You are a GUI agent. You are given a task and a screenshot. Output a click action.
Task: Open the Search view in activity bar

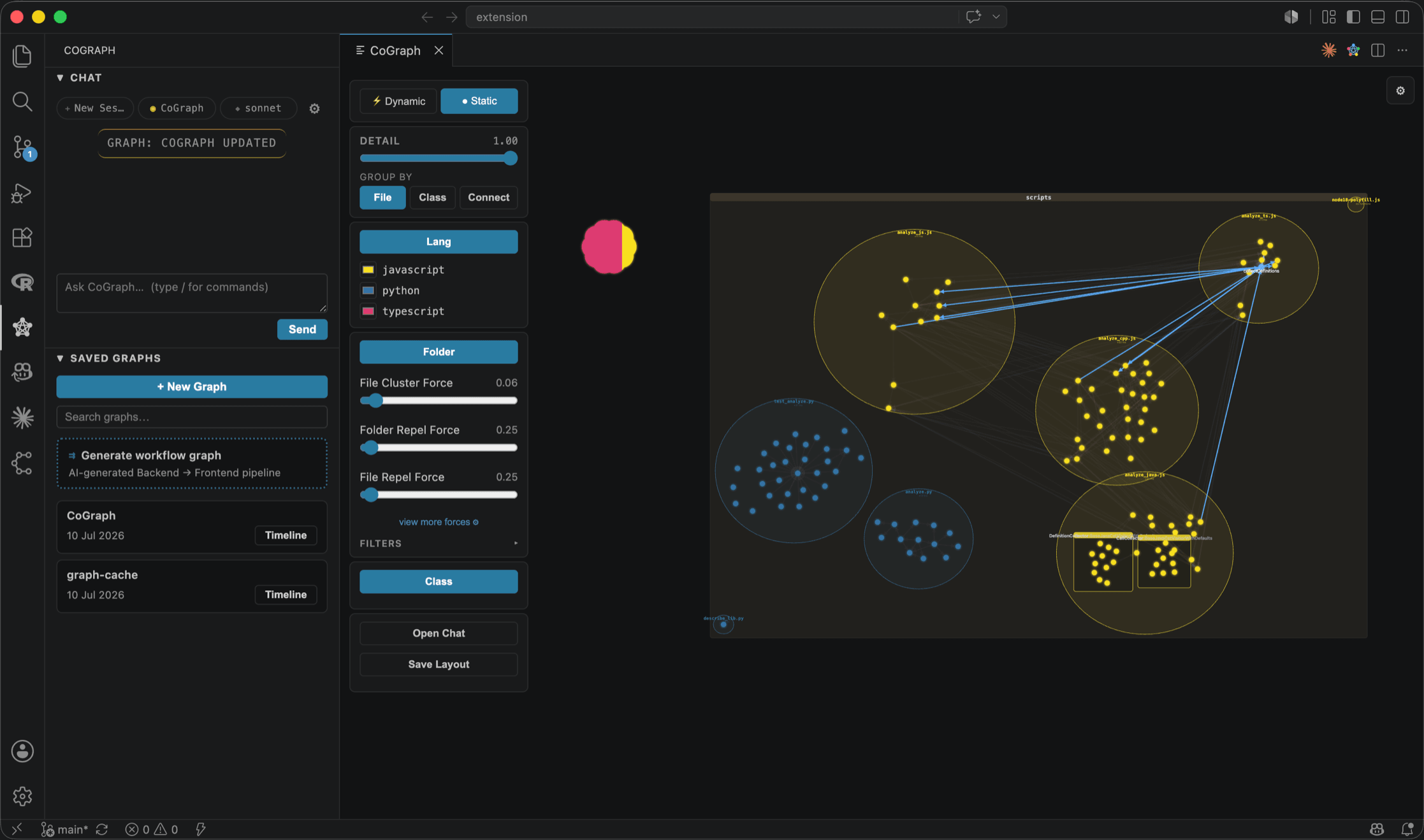22,101
